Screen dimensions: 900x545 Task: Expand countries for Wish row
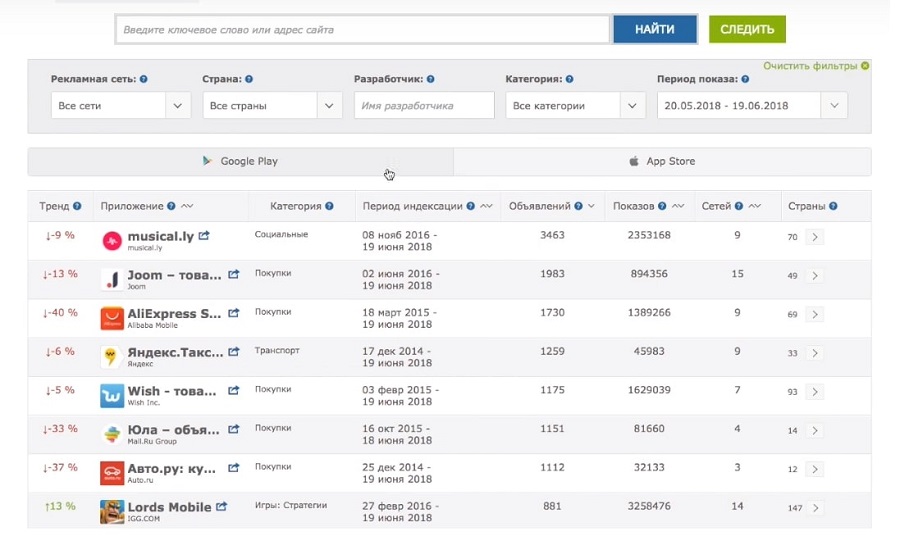[x=814, y=392]
